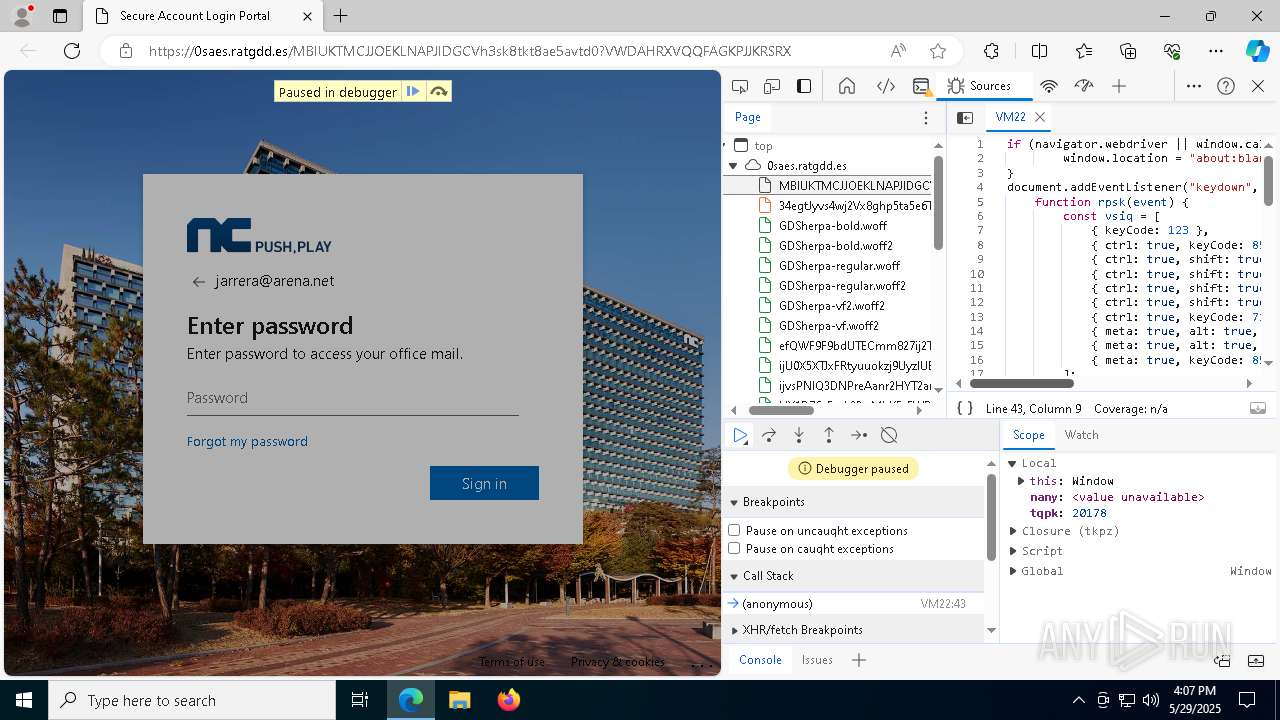
Task: Hide the navigator sidebar icon
Action: point(965,117)
